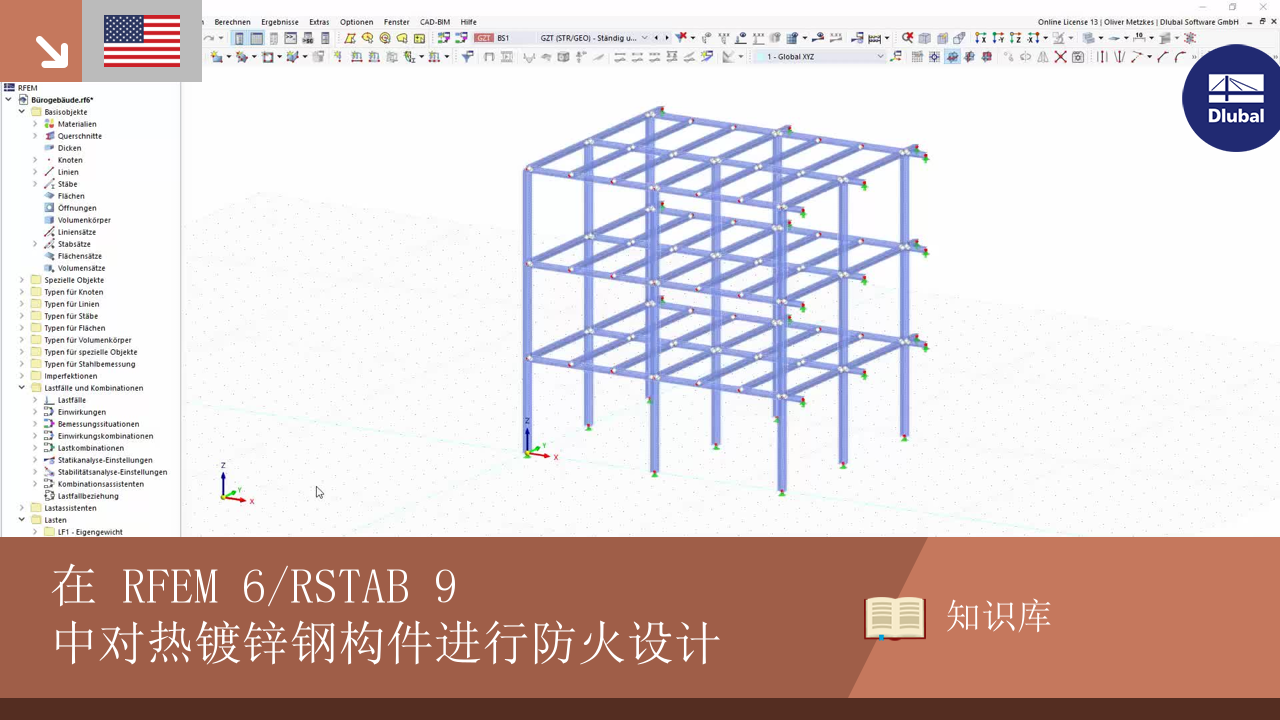
Task: Select Flächensätze in the navigator
Action: pos(80,256)
